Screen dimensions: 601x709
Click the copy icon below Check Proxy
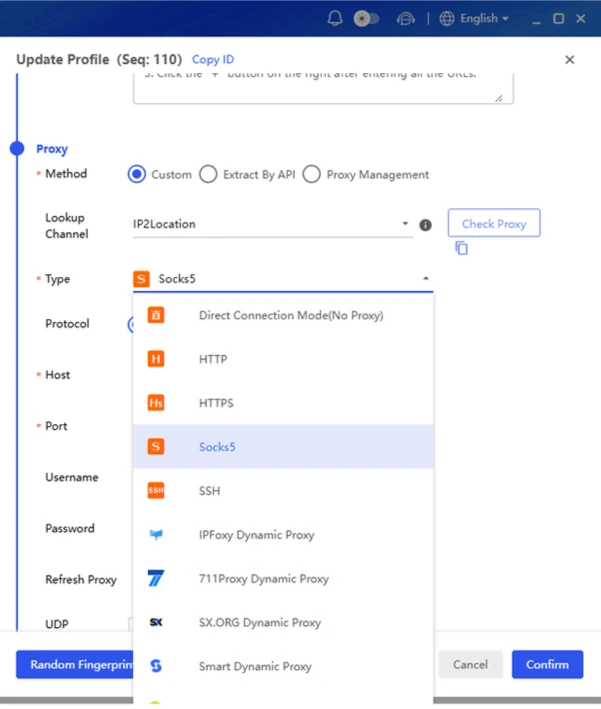pos(461,248)
